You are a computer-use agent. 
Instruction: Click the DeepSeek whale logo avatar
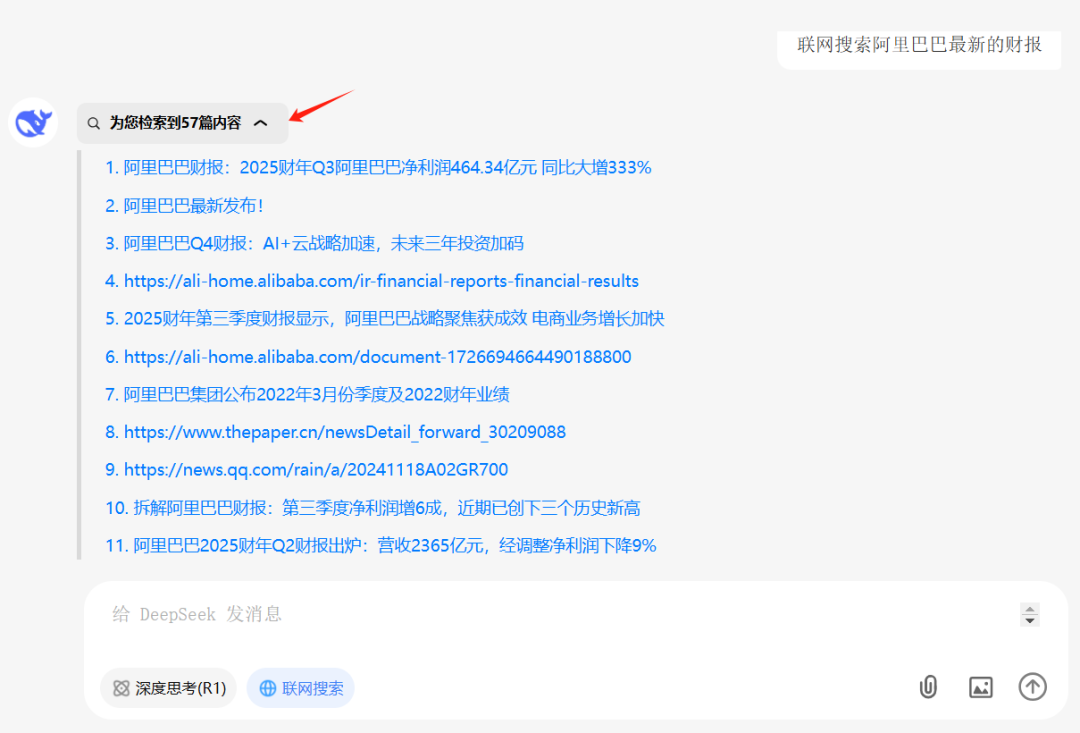click(33, 122)
